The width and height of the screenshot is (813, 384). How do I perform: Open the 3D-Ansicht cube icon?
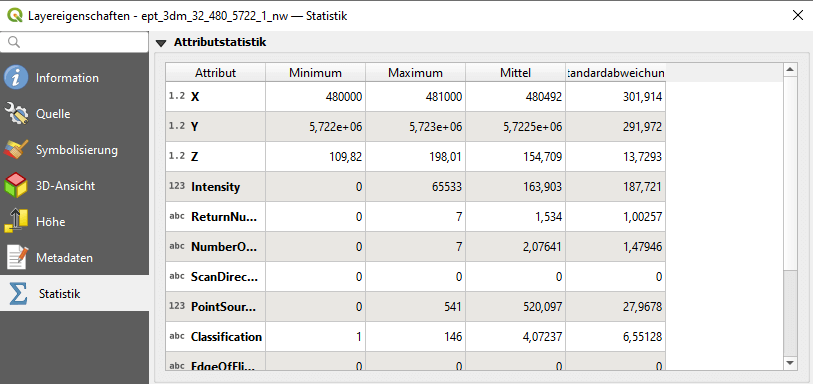click(x=16, y=186)
